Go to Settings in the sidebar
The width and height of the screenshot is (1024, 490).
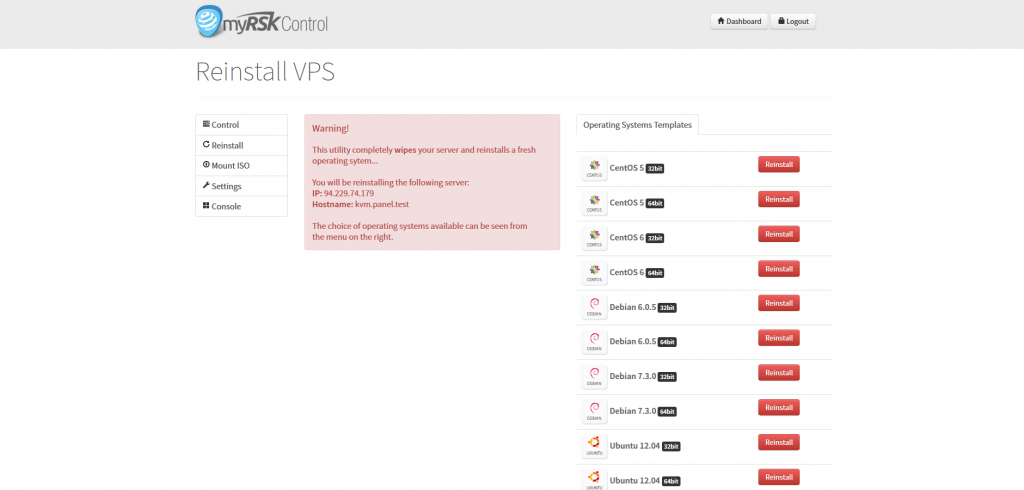[x=241, y=186]
